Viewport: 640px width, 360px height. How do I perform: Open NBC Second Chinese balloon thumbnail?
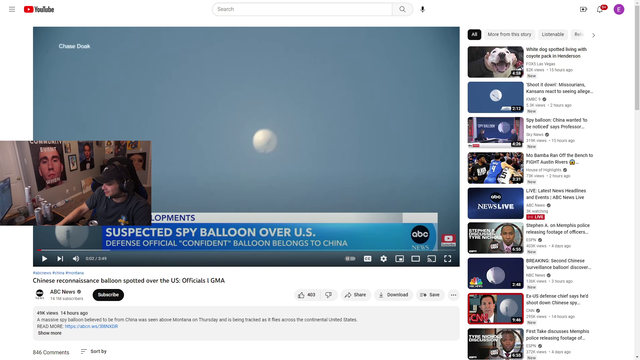(x=496, y=273)
